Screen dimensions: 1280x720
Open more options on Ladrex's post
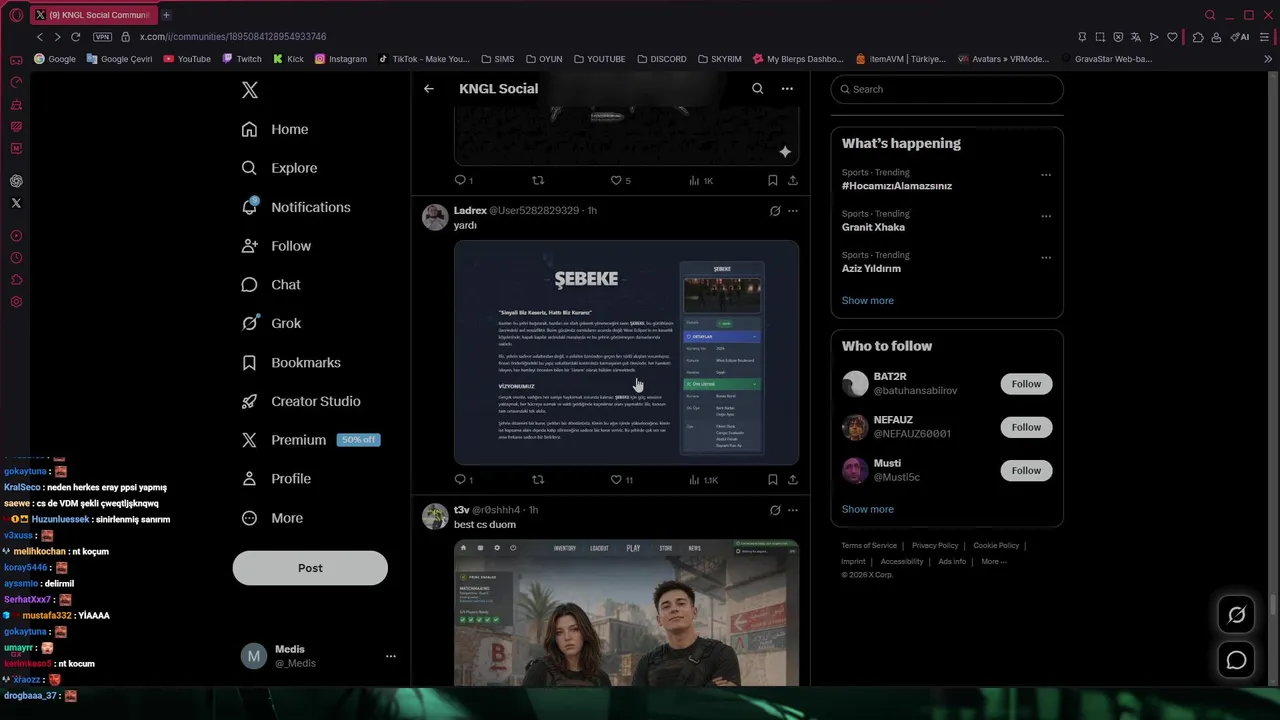(x=793, y=211)
